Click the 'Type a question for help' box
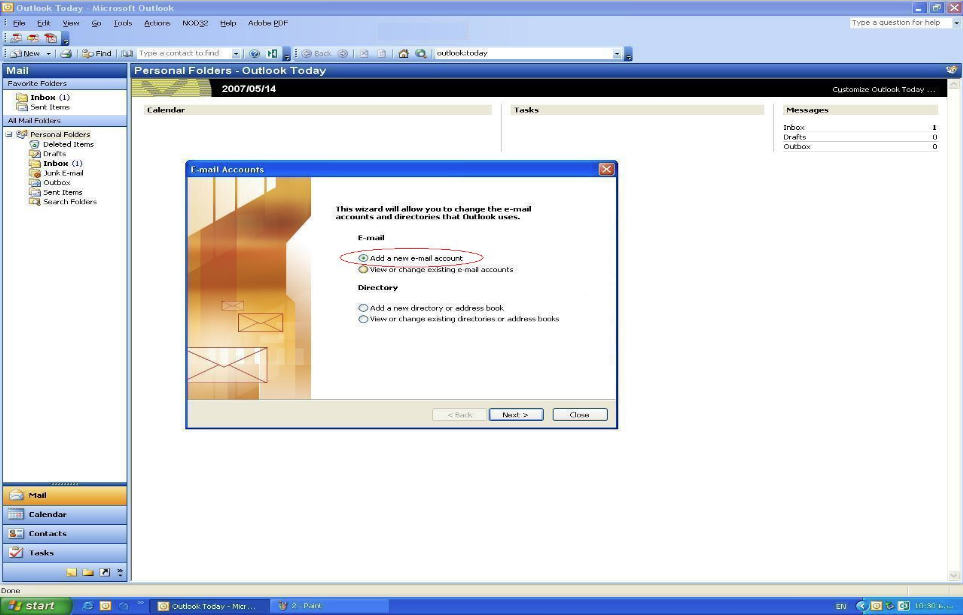 [x=900, y=22]
